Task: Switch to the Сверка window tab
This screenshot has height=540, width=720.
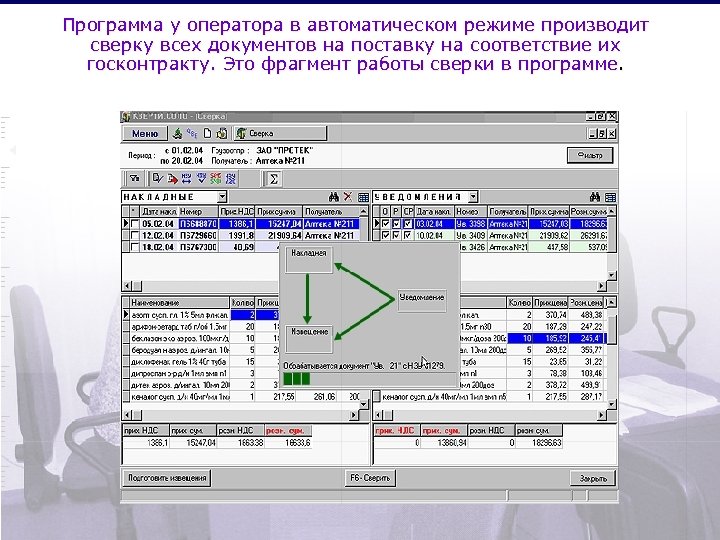Action: click(x=280, y=133)
